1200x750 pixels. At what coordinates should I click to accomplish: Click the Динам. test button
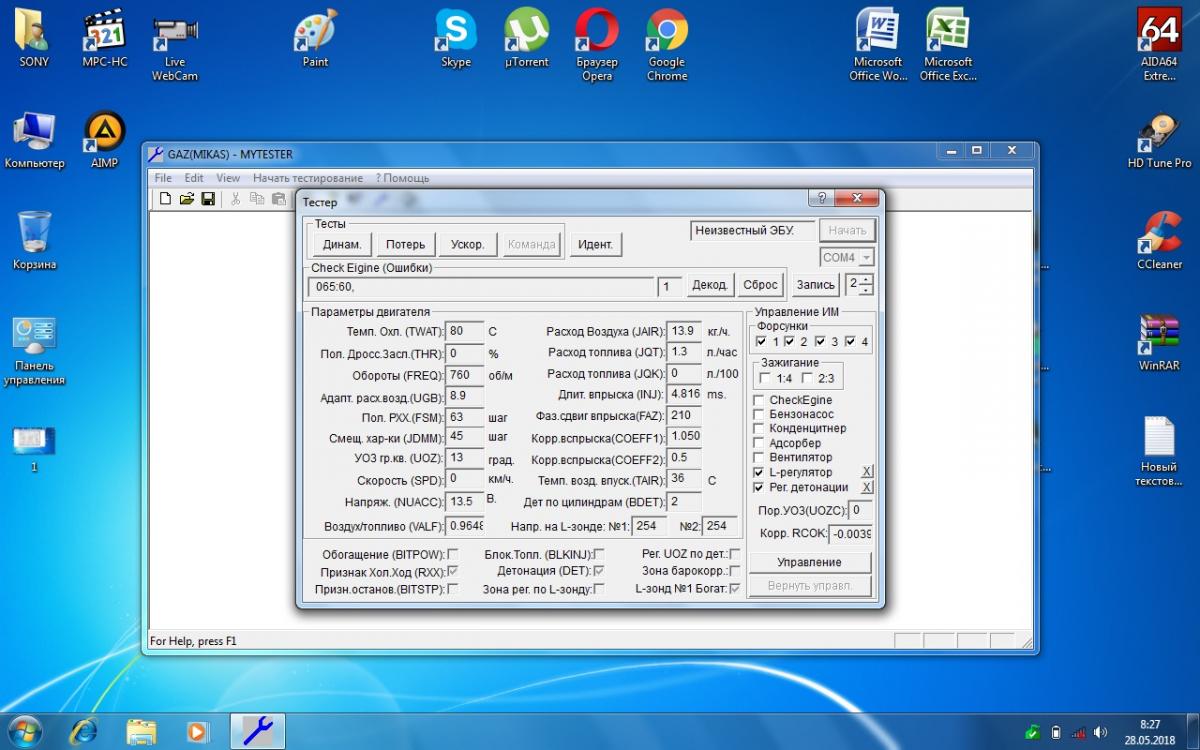[342, 244]
